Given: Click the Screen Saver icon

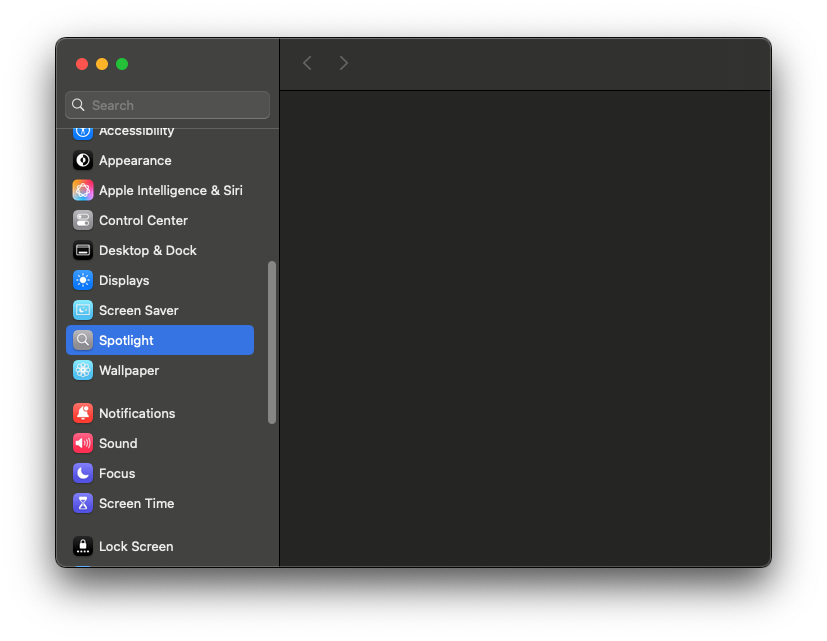Looking at the screenshot, I should tap(83, 311).
